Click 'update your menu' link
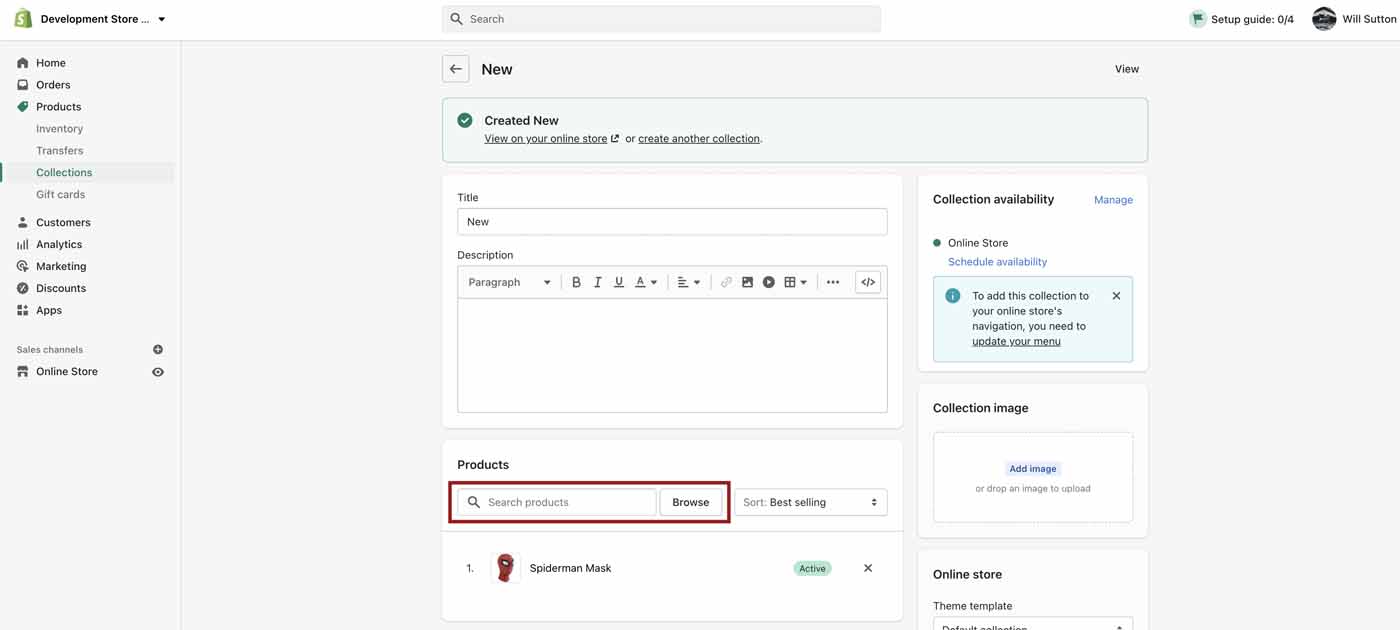The height and width of the screenshot is (630, 1400). [x=1016, y=341]
